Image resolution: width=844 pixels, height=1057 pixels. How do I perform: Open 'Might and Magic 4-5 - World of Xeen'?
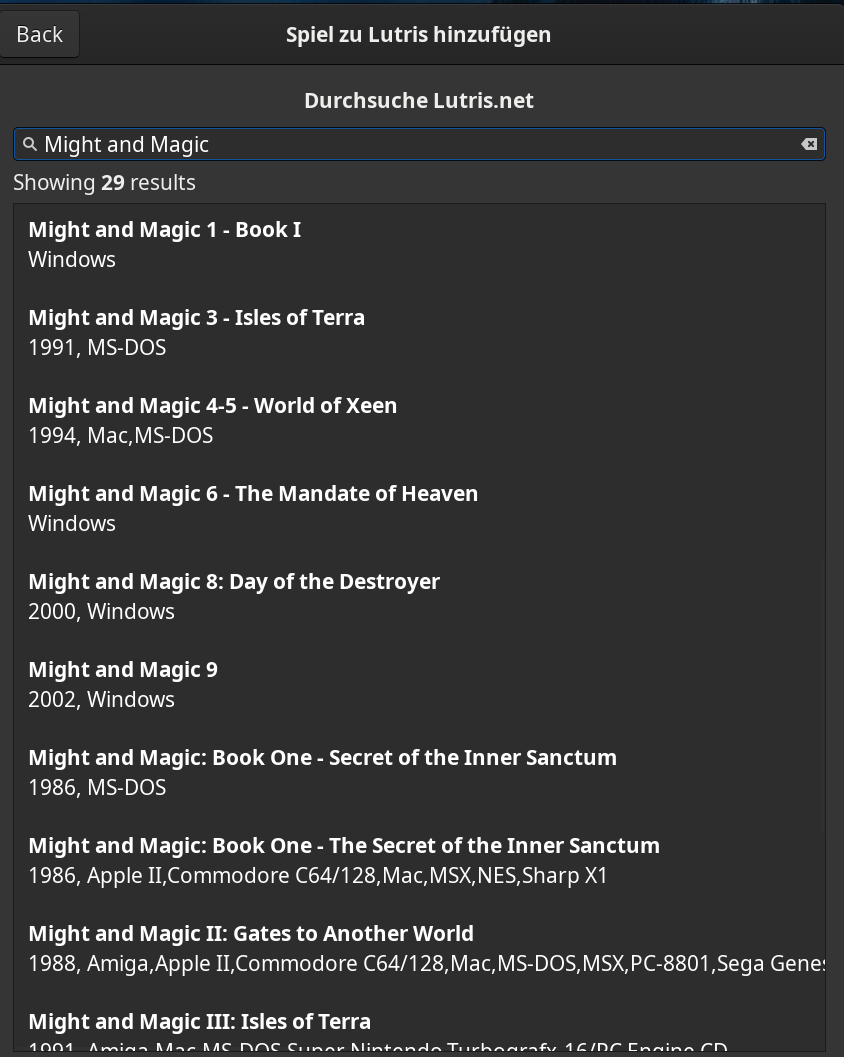(x=212, y=406)
